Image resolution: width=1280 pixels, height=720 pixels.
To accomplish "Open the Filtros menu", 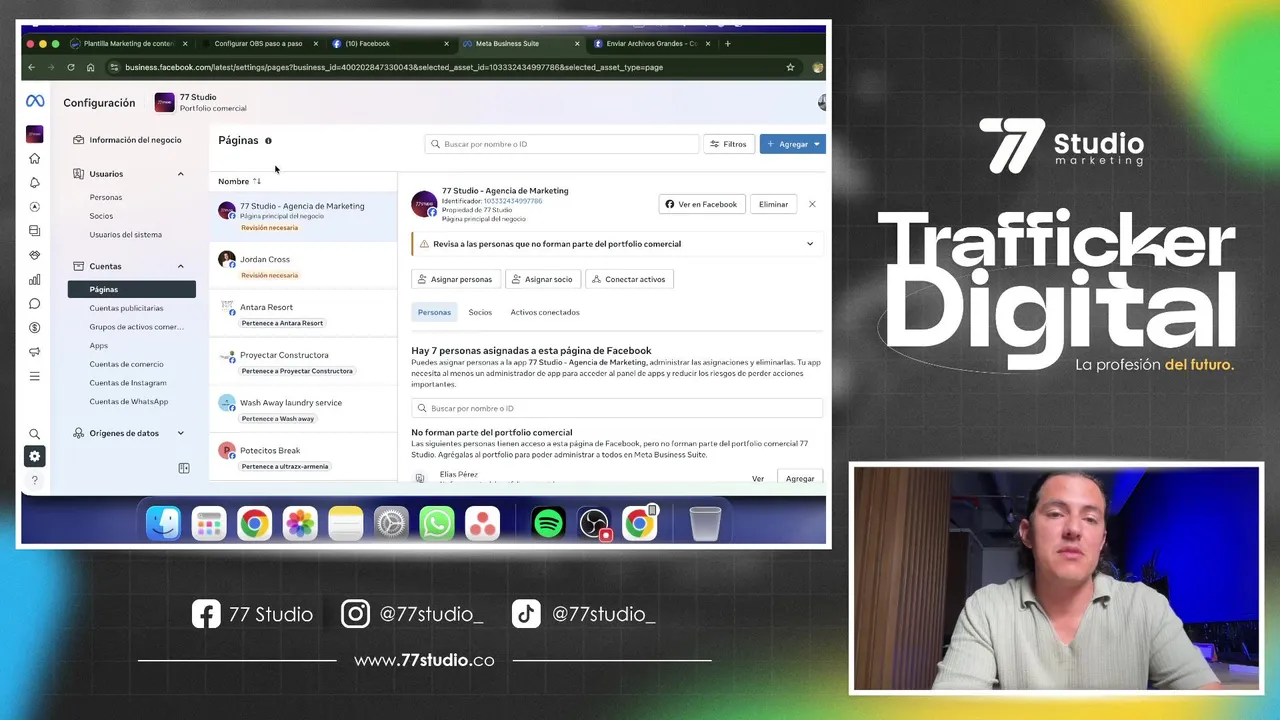I will point(729,144).
